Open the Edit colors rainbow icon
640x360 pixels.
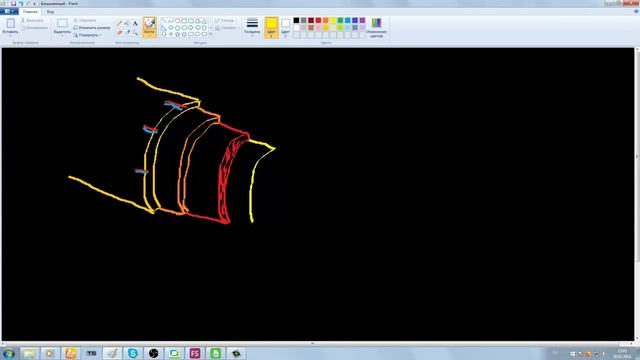376,23
